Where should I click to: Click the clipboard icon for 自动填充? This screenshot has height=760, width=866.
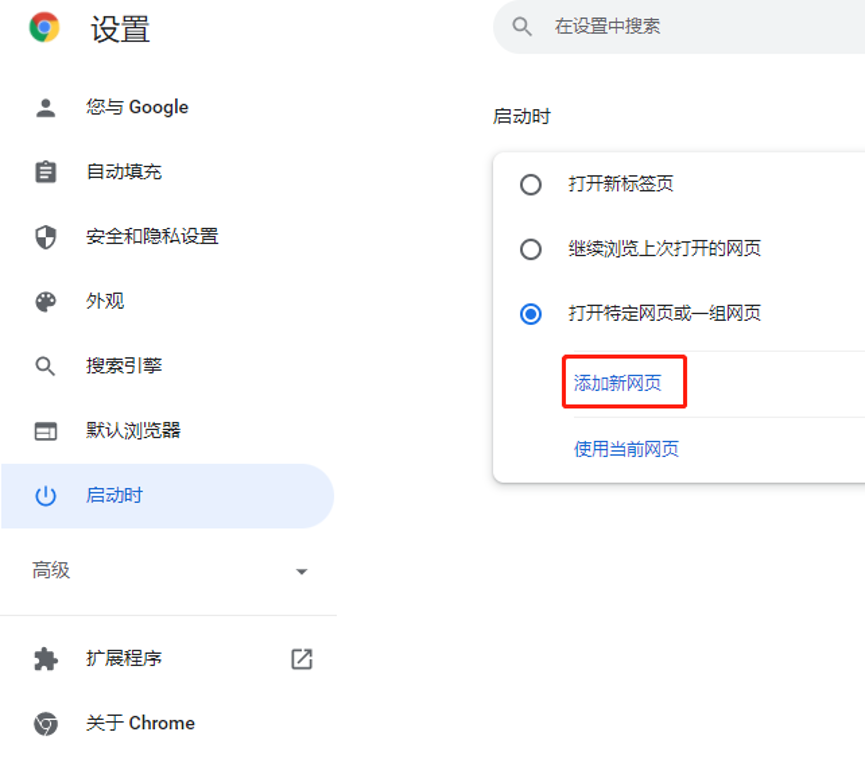[x=46, y=172]
